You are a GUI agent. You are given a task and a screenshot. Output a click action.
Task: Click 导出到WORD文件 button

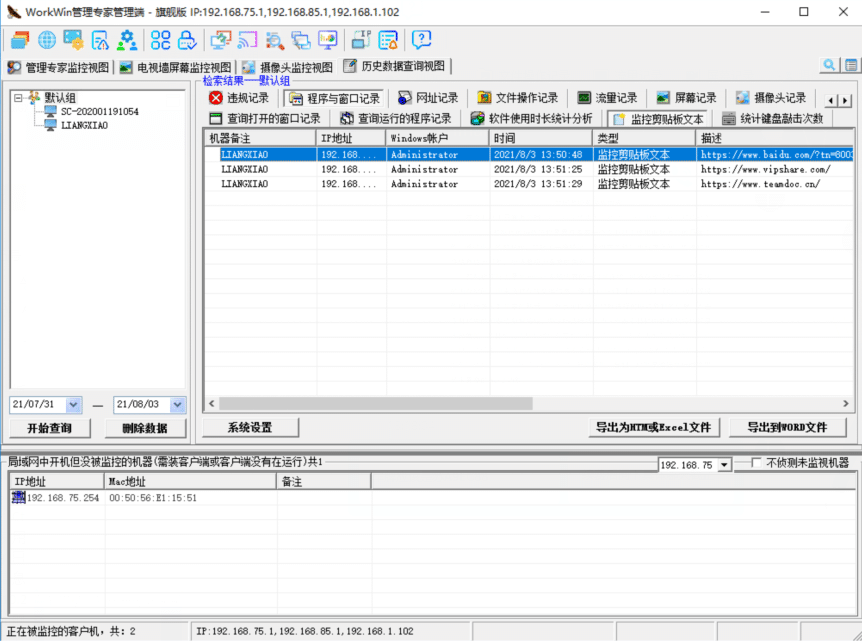787,428
